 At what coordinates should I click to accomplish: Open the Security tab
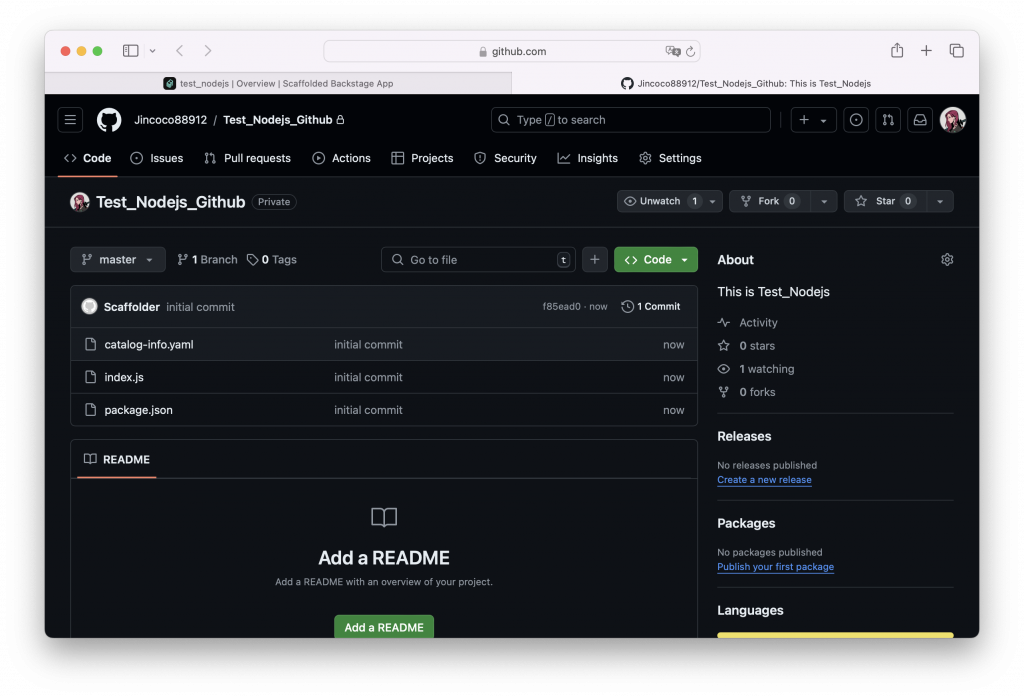(505, 158)
